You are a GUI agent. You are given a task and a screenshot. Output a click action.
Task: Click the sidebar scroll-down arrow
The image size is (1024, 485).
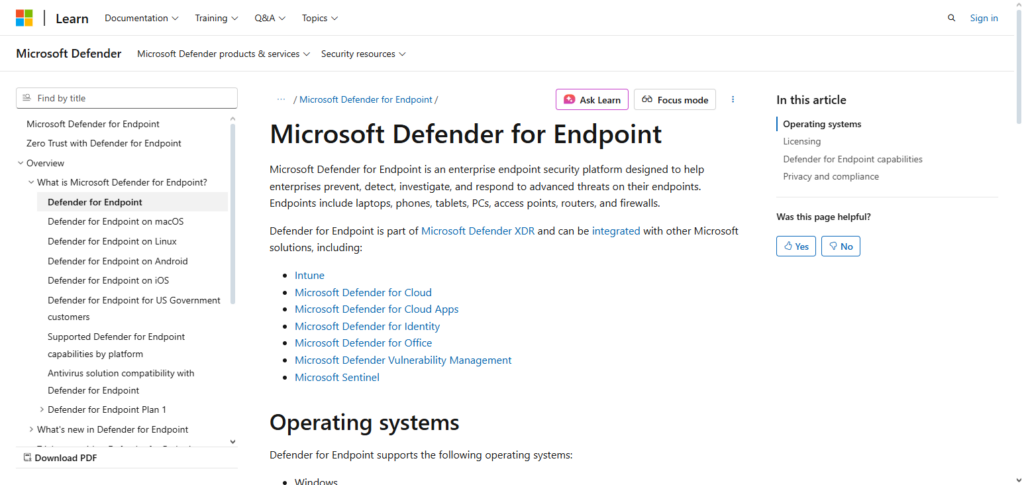click(232, 442)
